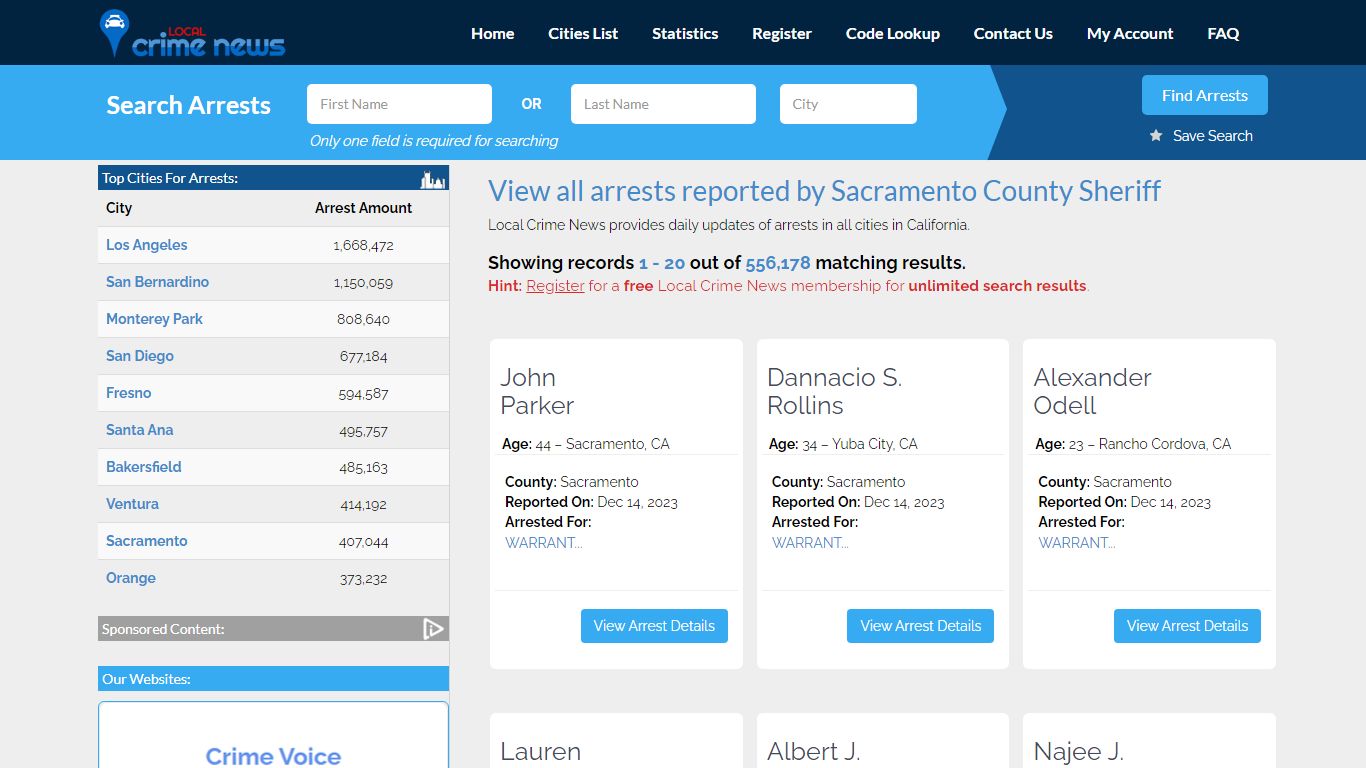This screenshot has width=1366, height=768.
Task: Open WARRANT link on Alexander Odell card
Action: coord(1077,542)
